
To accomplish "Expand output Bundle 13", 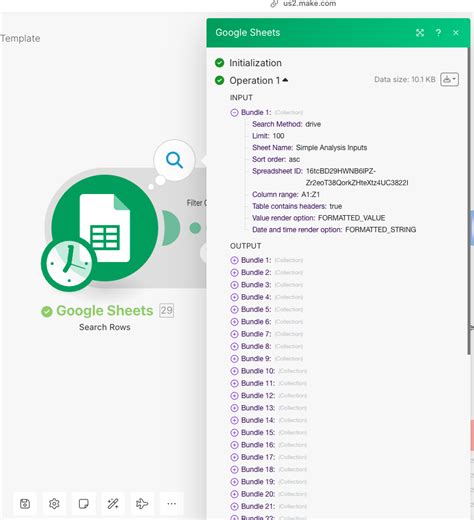I will coord(234,408).
